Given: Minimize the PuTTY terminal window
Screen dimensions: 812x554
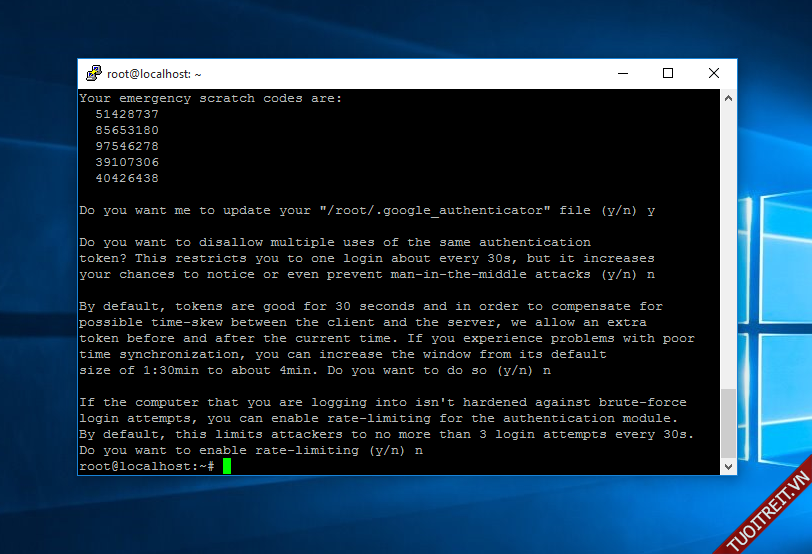Looking at the screenshot, I should 622,73.
